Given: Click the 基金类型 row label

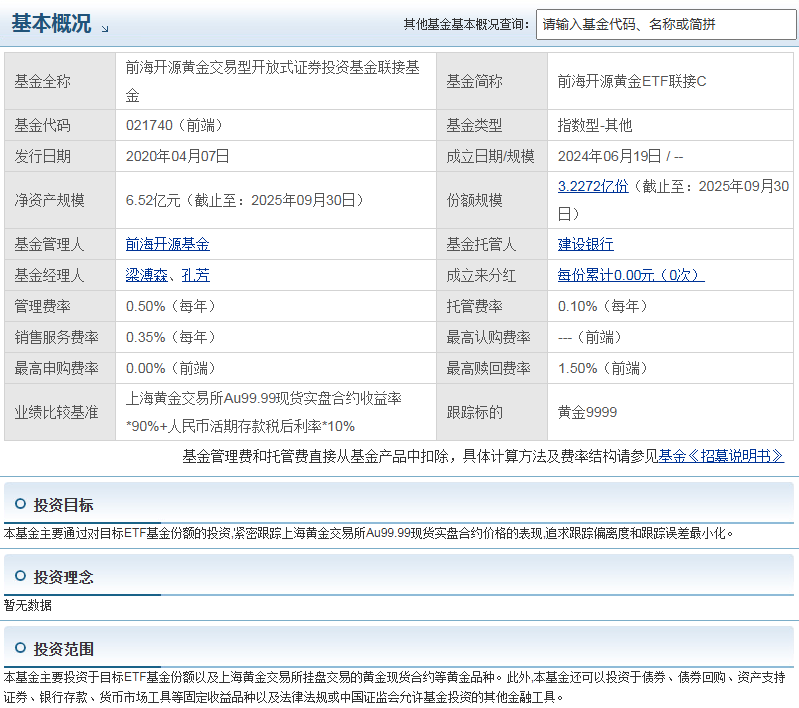Looking at the screenshot, I should [474, 125].
